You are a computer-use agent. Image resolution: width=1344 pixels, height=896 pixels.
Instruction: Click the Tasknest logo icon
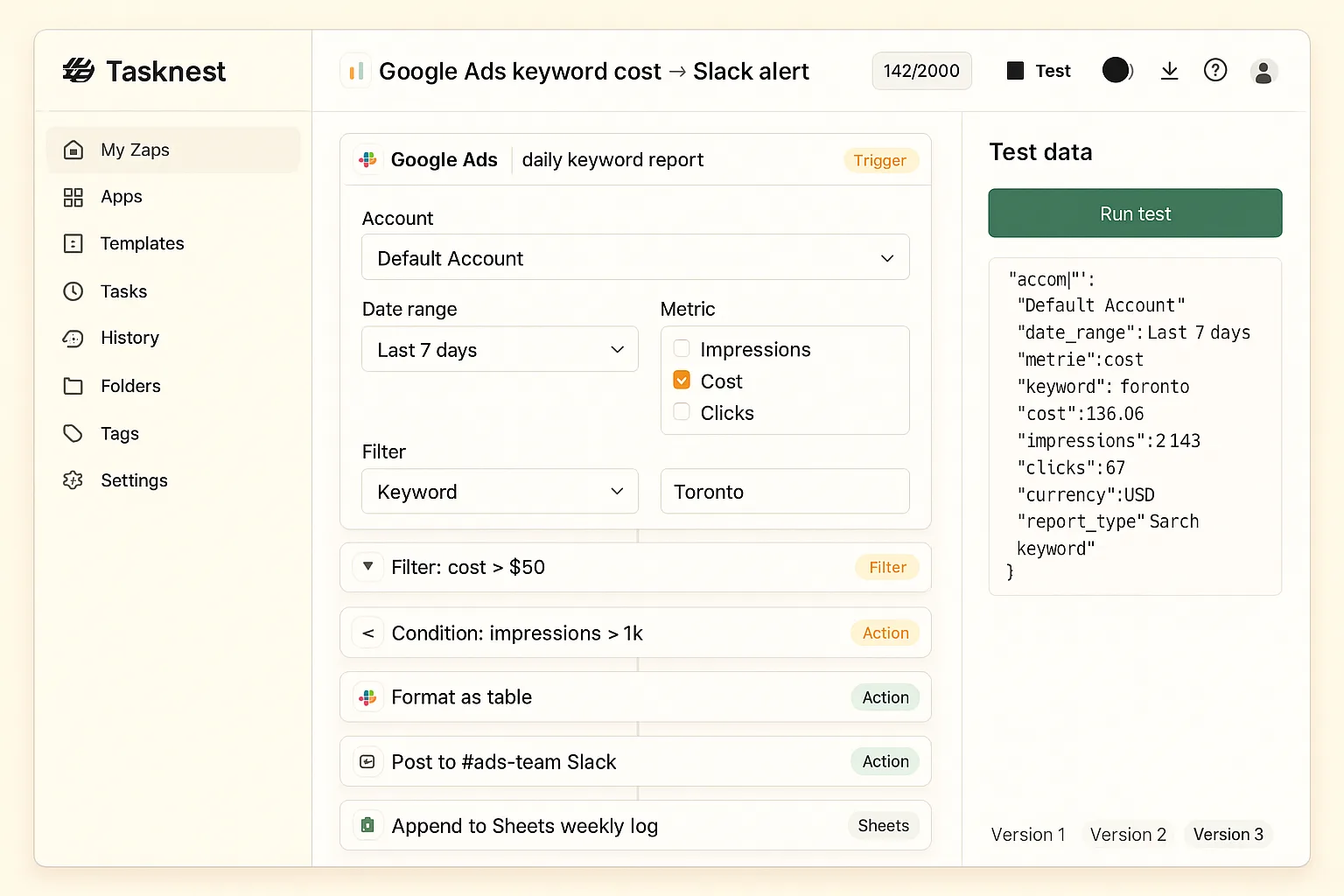coord(79,71)
